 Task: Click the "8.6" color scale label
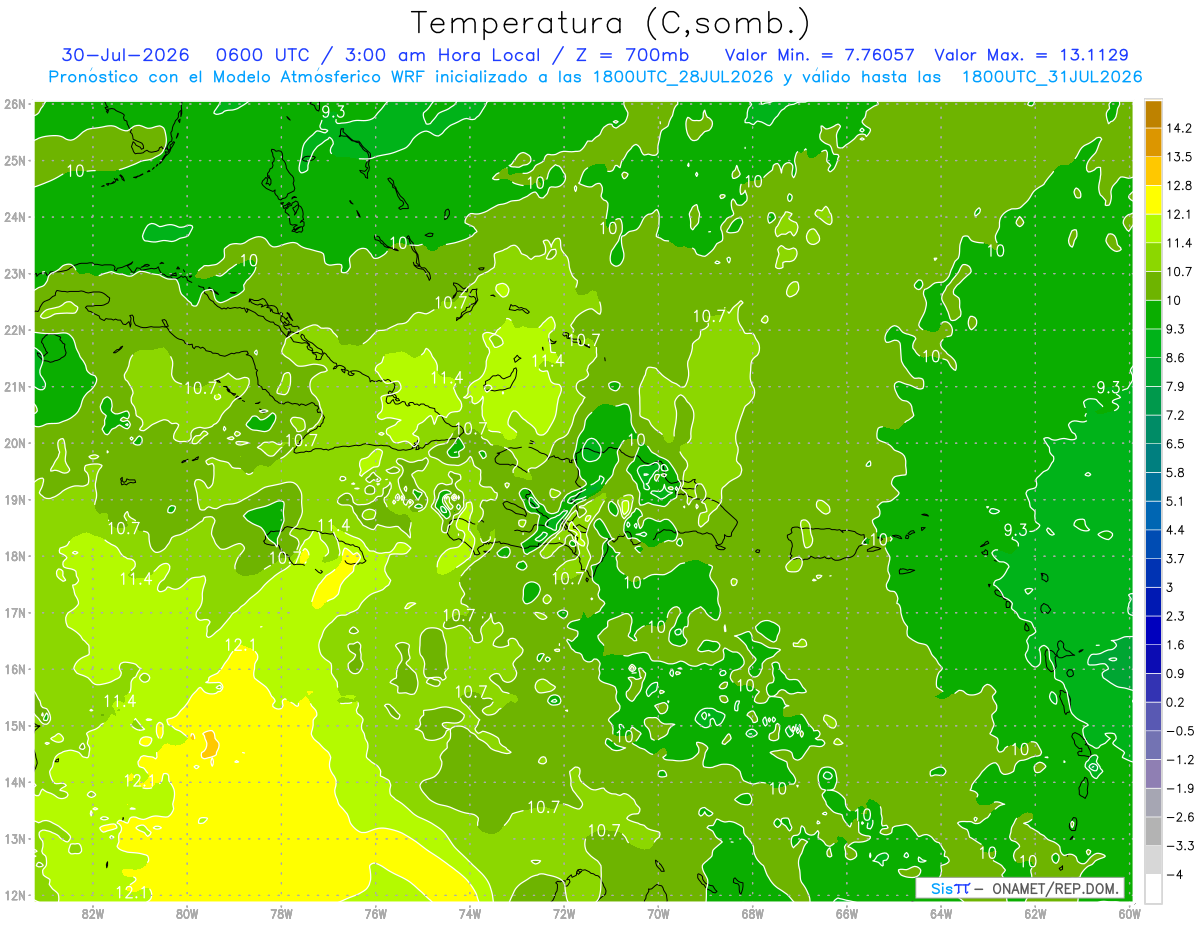pyautogui.click(x=1175, y=358)
